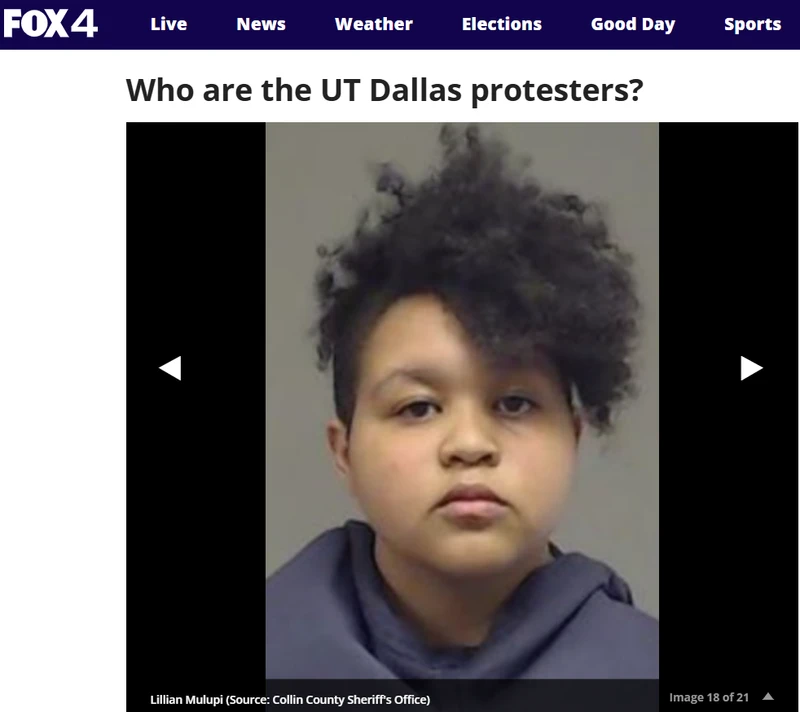
Task: Select Weather in the navigation bar
Action: coord(374,24)
